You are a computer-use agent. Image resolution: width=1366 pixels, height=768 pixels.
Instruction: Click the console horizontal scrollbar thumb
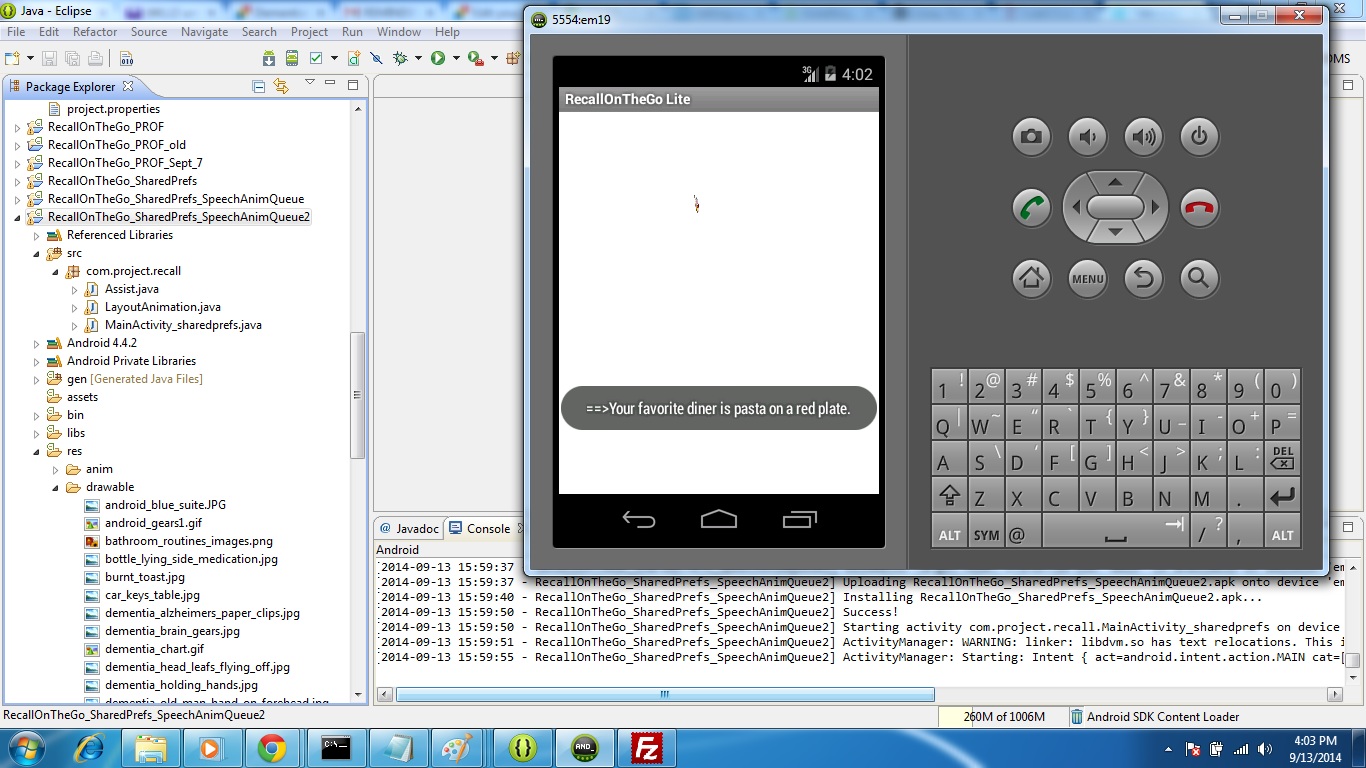coord(665,694)
